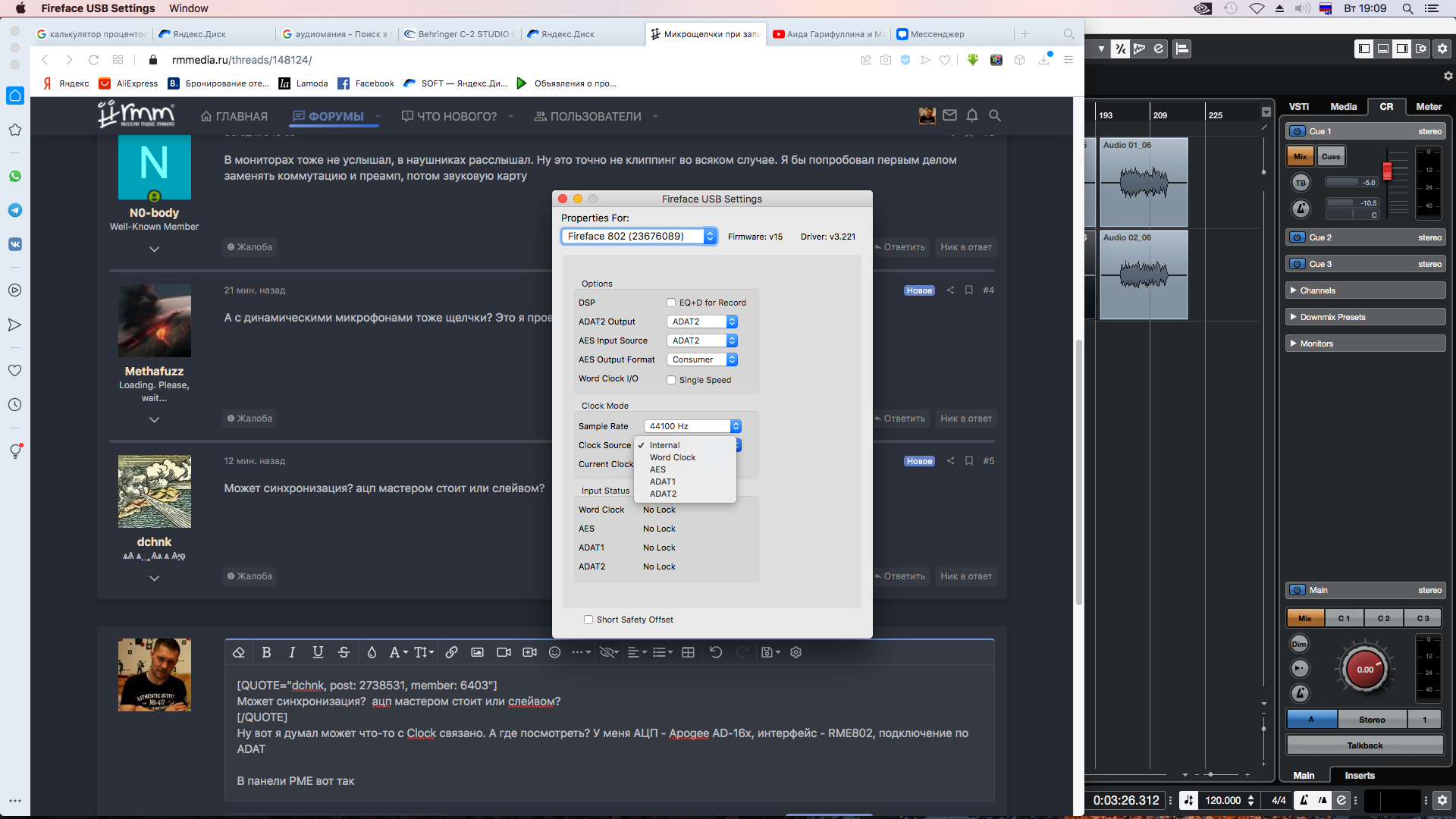Toggle Cue 3 power button
Image resolution: width=1456 pixels, height=819 pixels.
click(x=1297, y=264)
